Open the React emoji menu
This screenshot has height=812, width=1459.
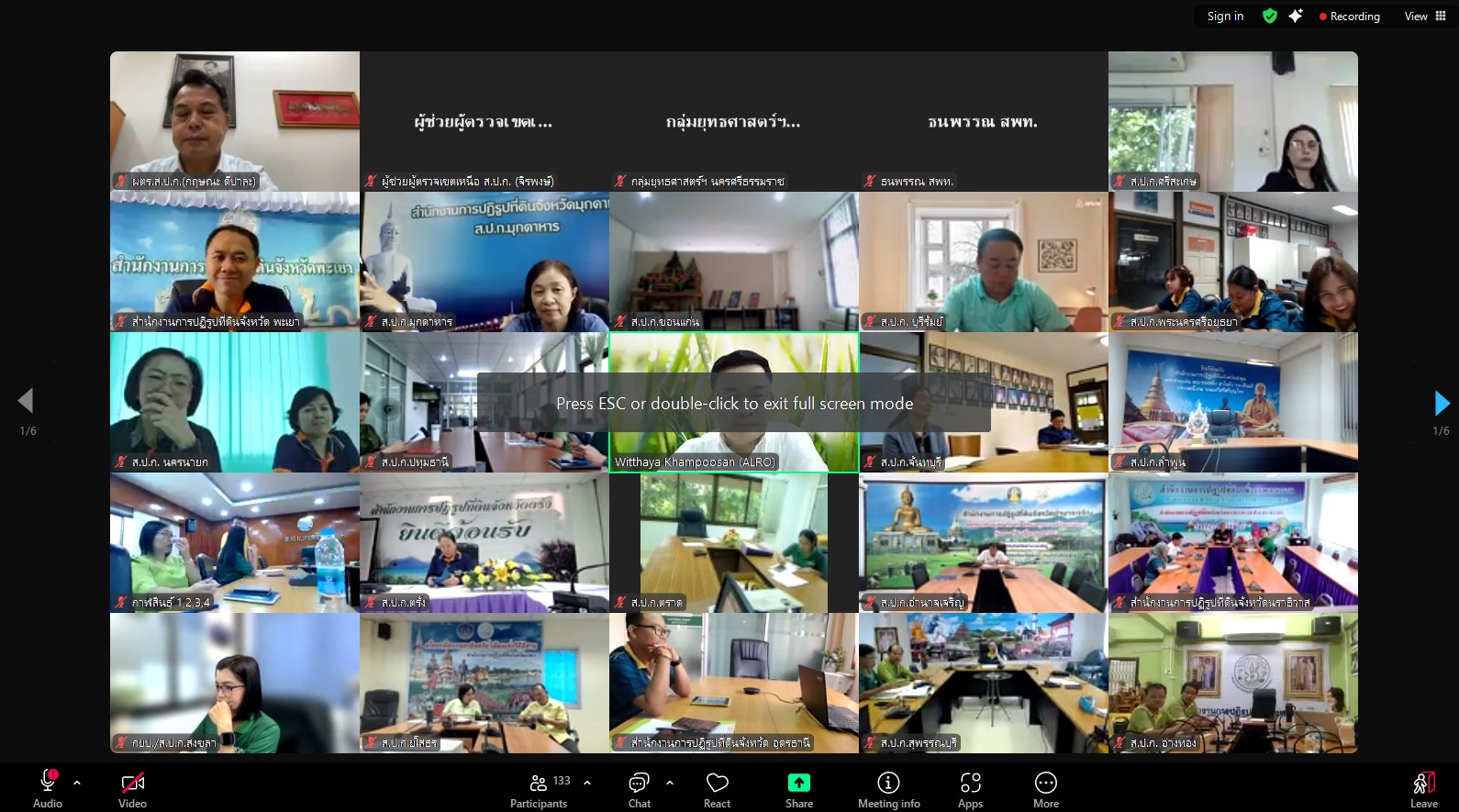click(717, 789)
